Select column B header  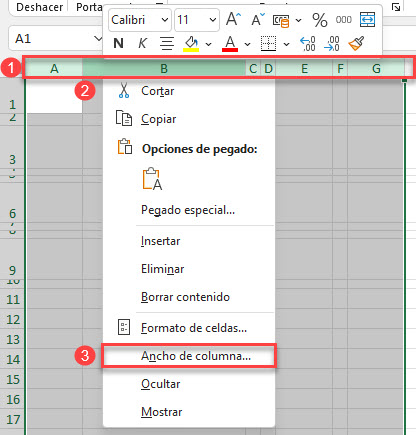(x=164, y=69)
